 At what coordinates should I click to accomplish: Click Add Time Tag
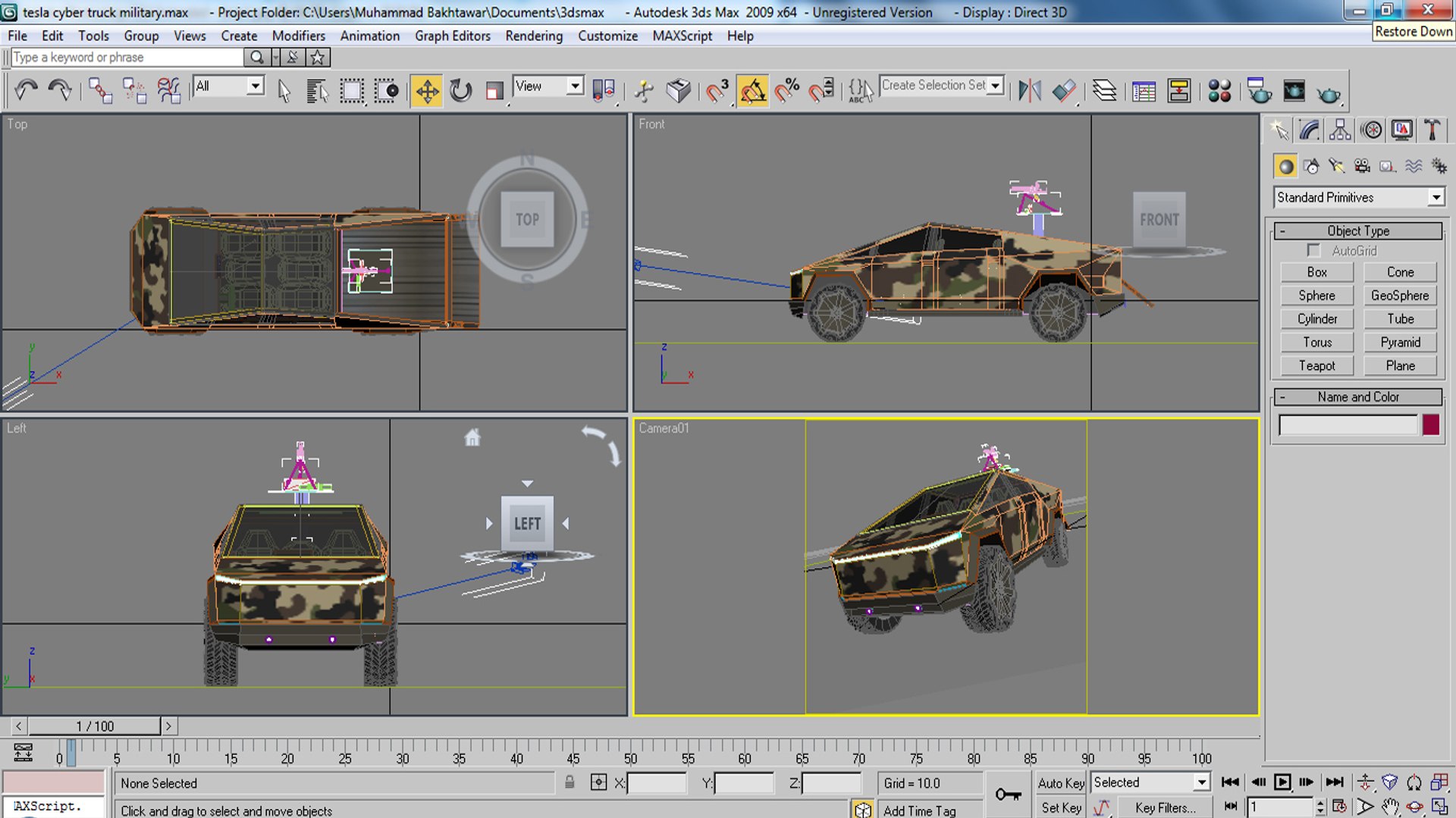pos(919,810)
